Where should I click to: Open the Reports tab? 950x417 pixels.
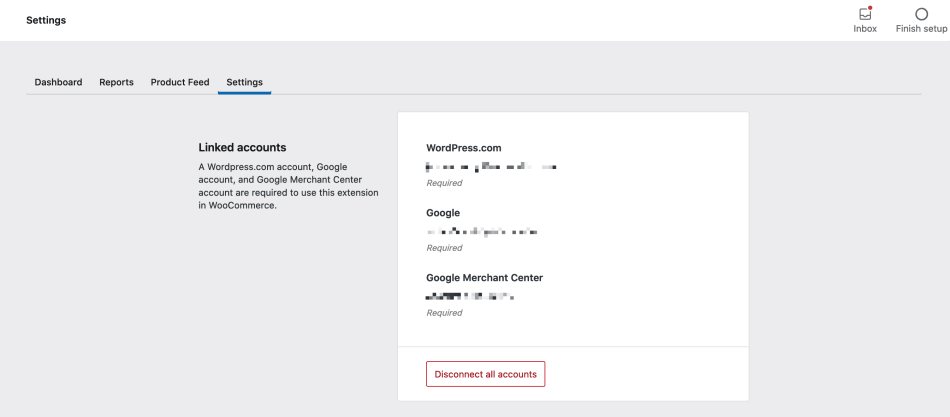tap(116, 82)
